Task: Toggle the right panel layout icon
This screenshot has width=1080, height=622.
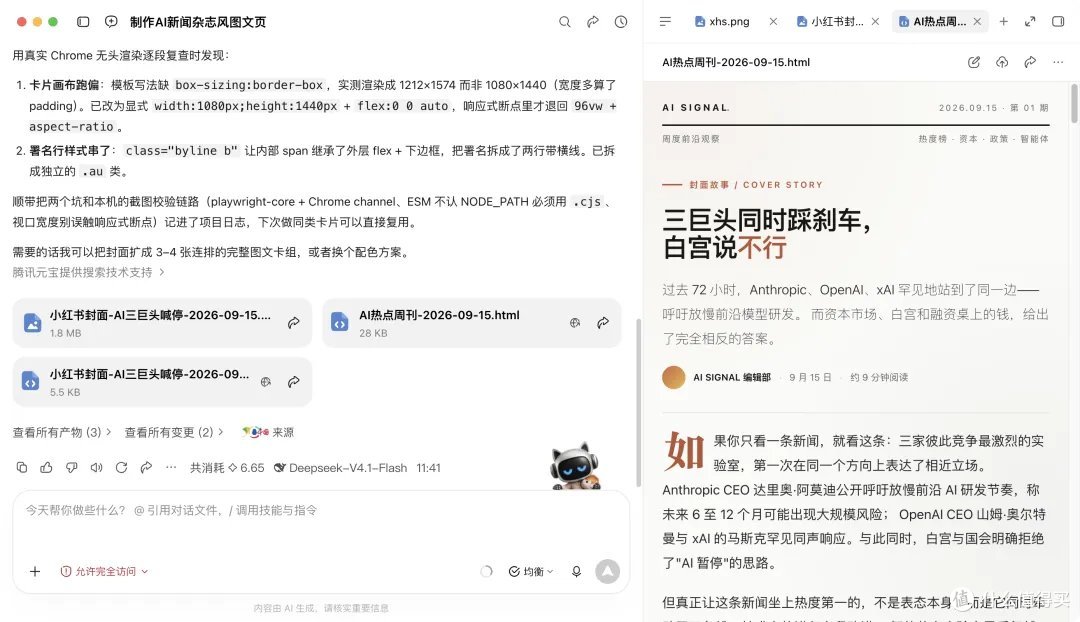Action: click(x=1059, y=21)
